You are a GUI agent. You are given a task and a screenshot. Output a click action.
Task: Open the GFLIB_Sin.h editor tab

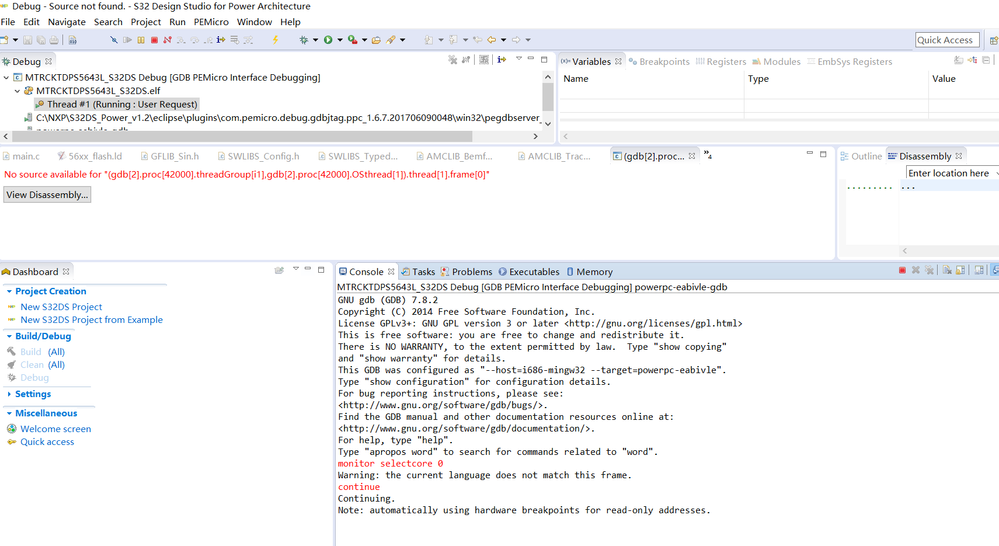point(169,156)
